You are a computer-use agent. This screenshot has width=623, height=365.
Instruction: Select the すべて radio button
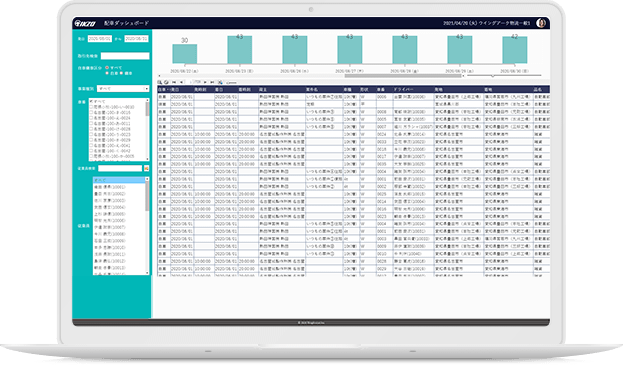pyautogui.click(x=107, y=68)
